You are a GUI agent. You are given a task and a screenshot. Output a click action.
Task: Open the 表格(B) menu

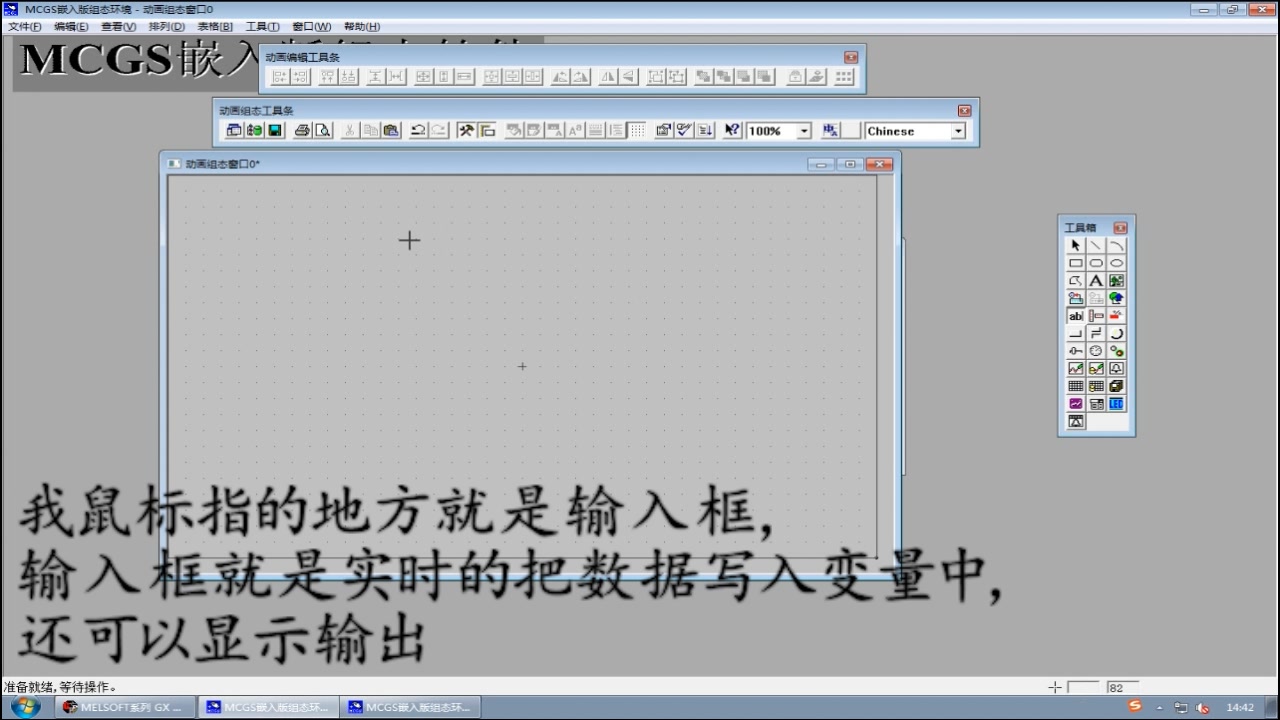(x=214, y=26)
